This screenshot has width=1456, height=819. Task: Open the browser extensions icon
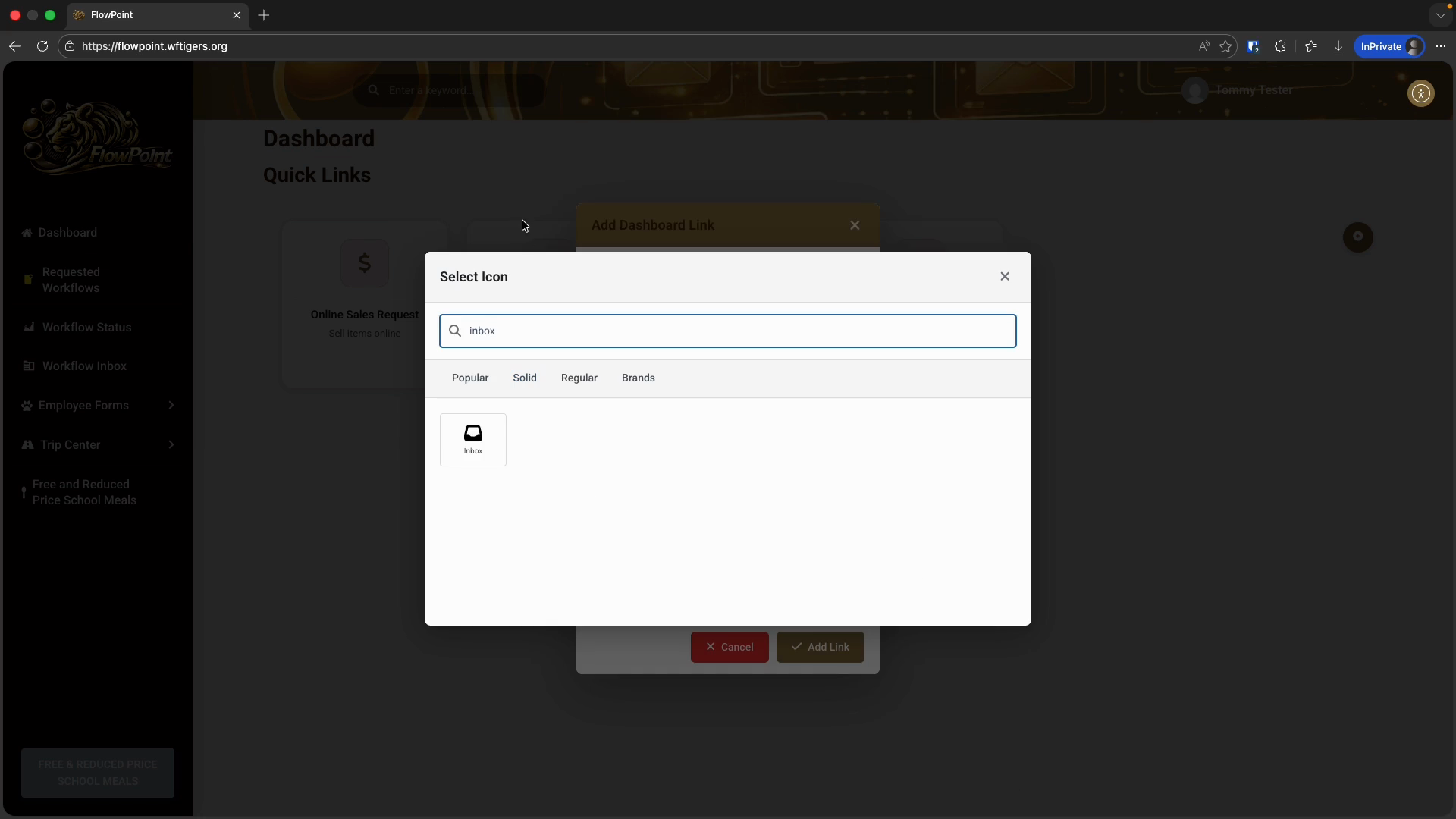[x=1281, y=47]
